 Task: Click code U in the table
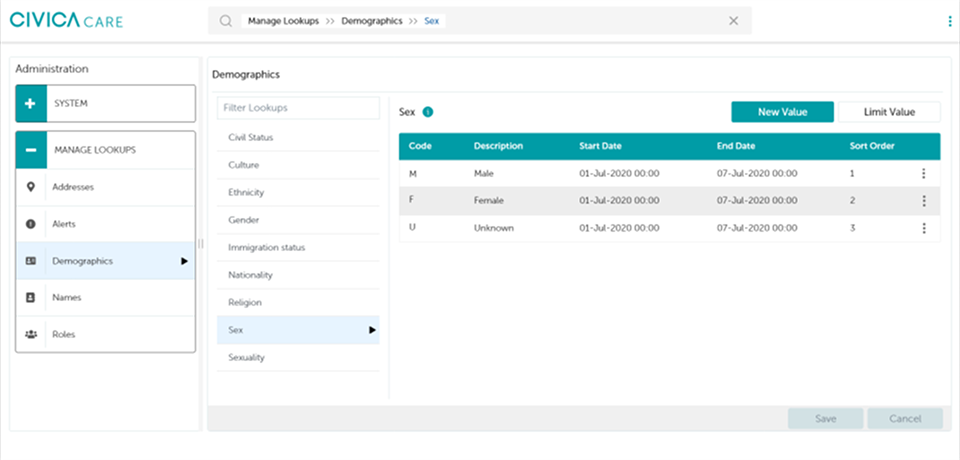pyautogui.click(x=412, y=228)
